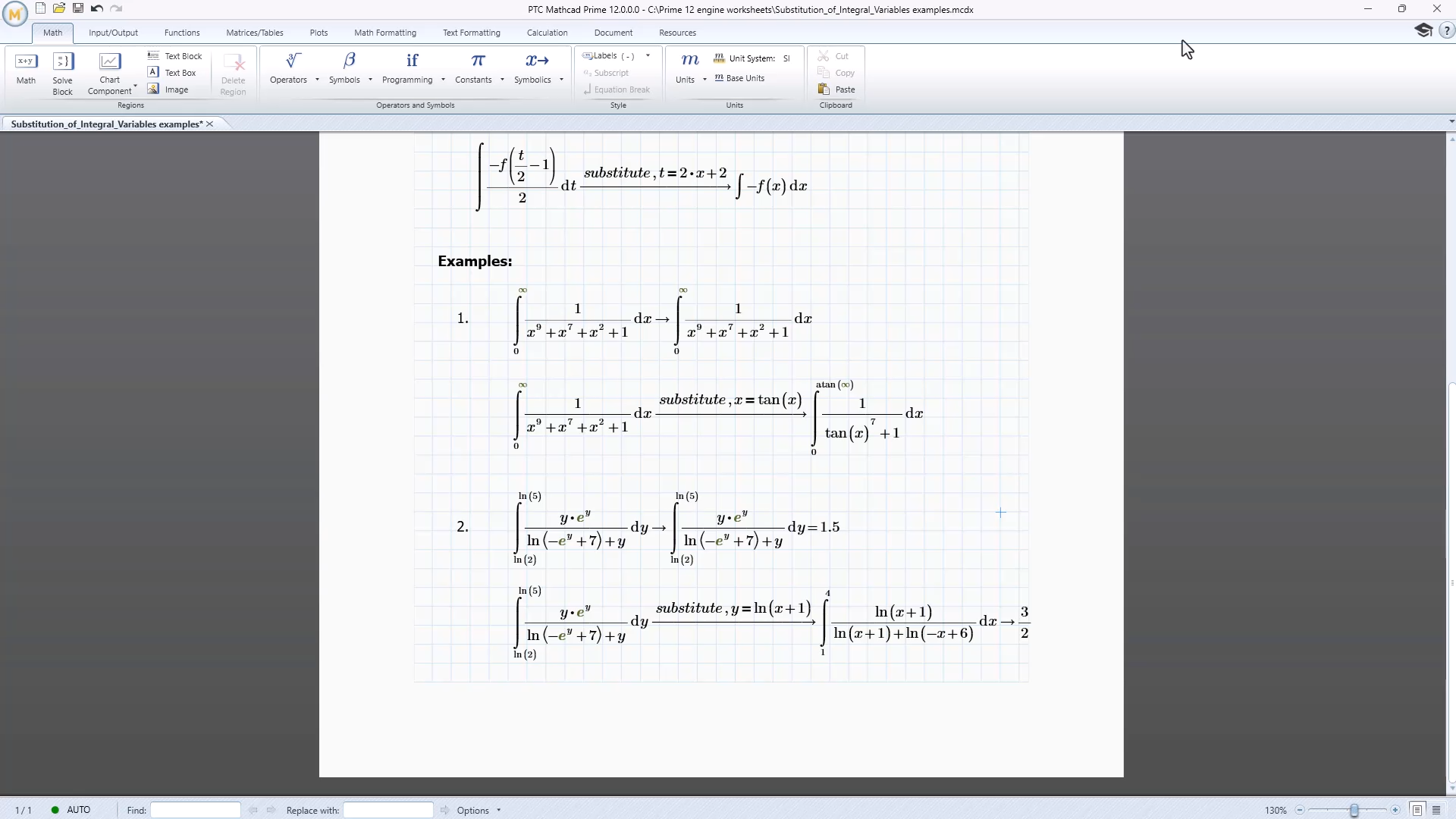Open the Input/Output ribbon tab

point(113,33)
